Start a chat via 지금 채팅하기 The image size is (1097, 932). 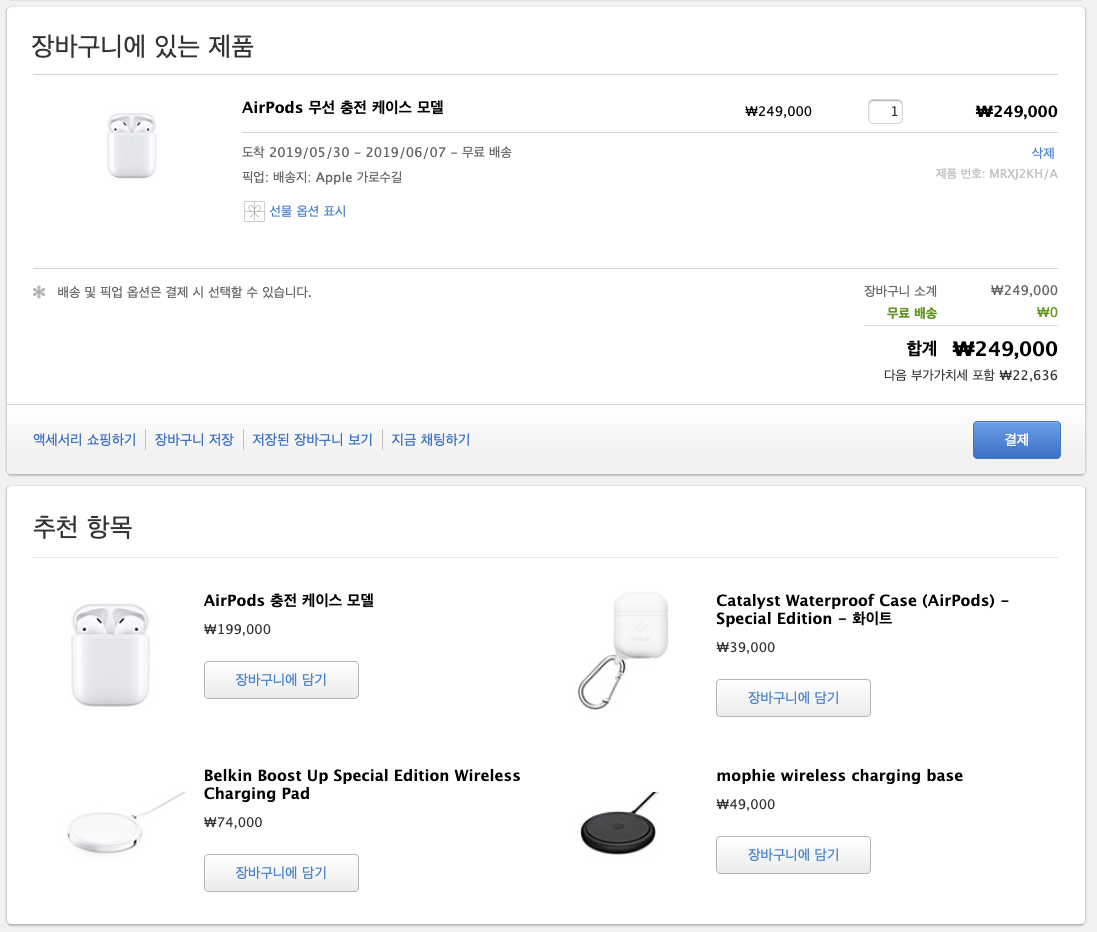click(x=431, y=439)
